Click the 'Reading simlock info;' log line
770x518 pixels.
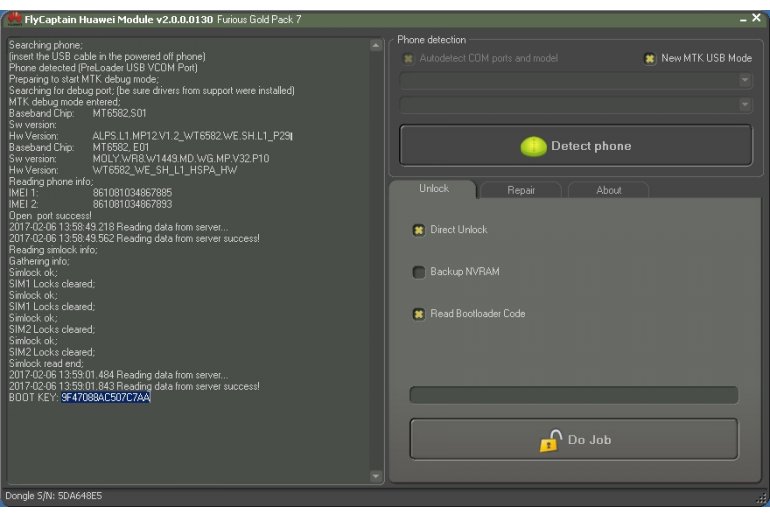tap(53, 249)
